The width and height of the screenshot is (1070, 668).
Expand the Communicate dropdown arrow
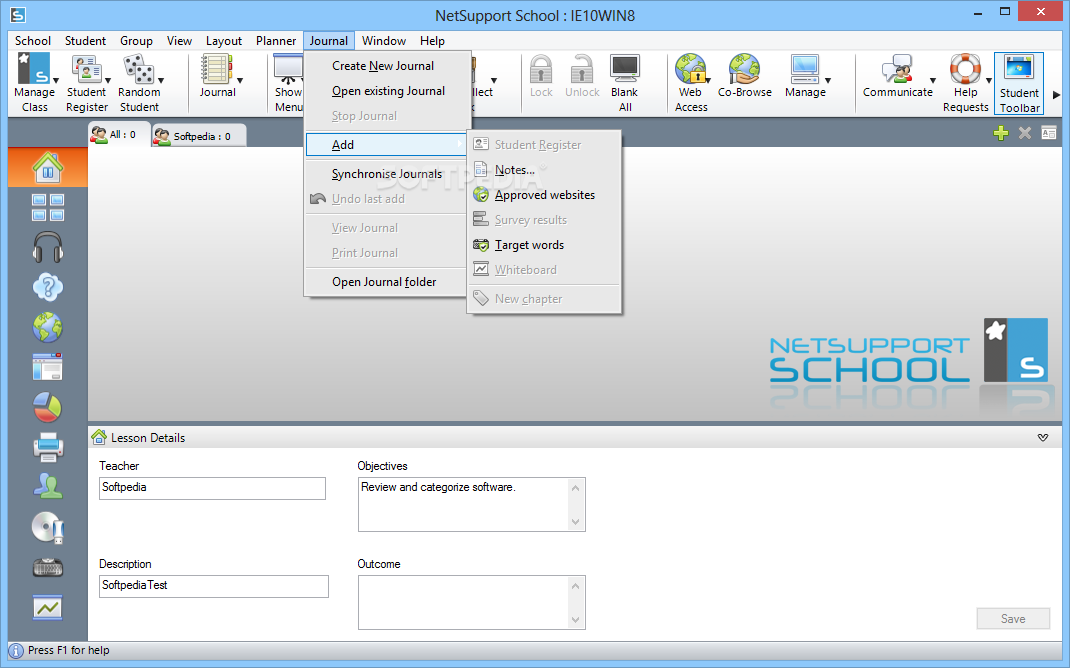click(x=933, y=81)
